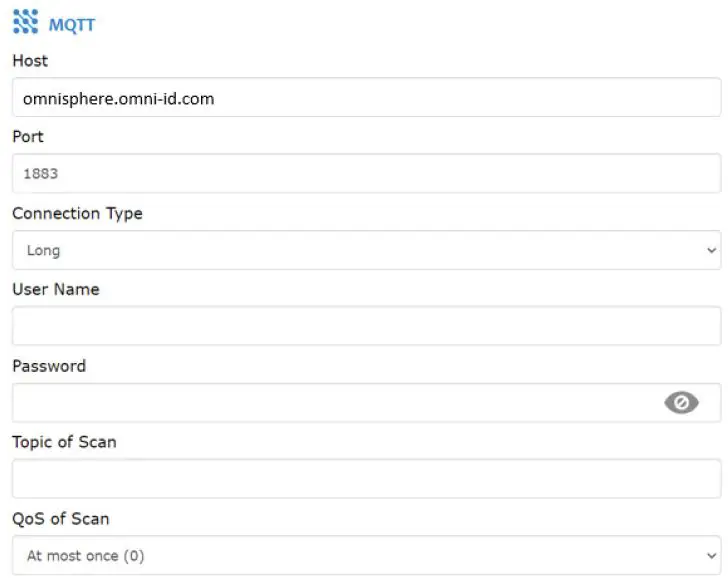This screenshot has width=728, height=581.
Task: Click the MQTT section heading text
Action: coord(72,24)
